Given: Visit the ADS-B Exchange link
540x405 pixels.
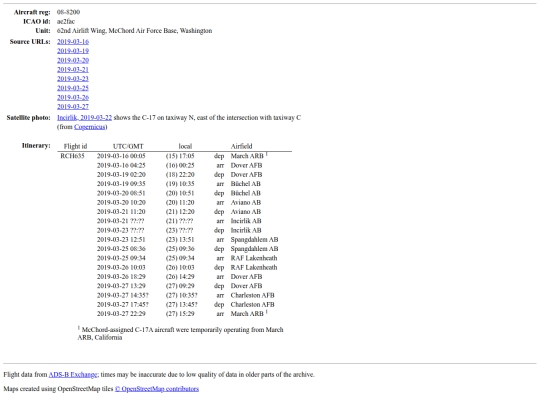Looking at the screenshot, I should (73, 375).
